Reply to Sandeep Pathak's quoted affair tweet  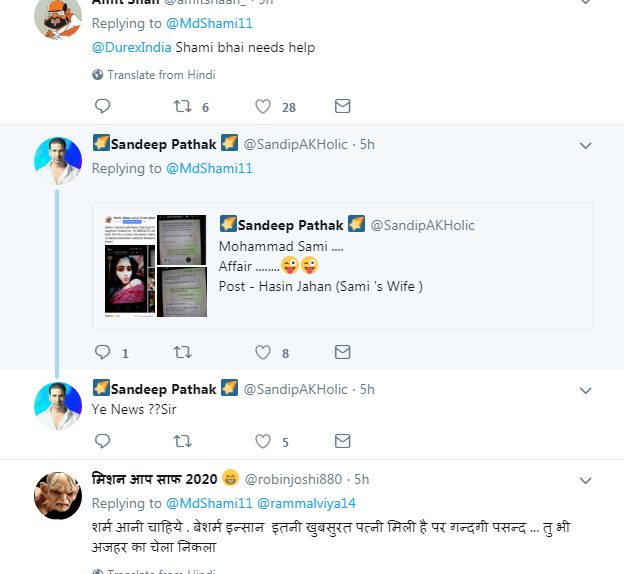pos(102,352)
